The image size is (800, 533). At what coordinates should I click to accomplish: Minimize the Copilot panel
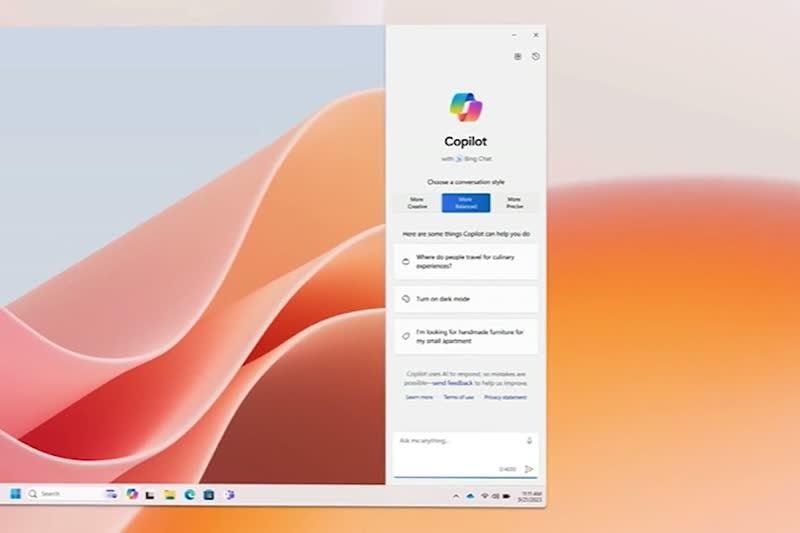[x=514, y=35]
